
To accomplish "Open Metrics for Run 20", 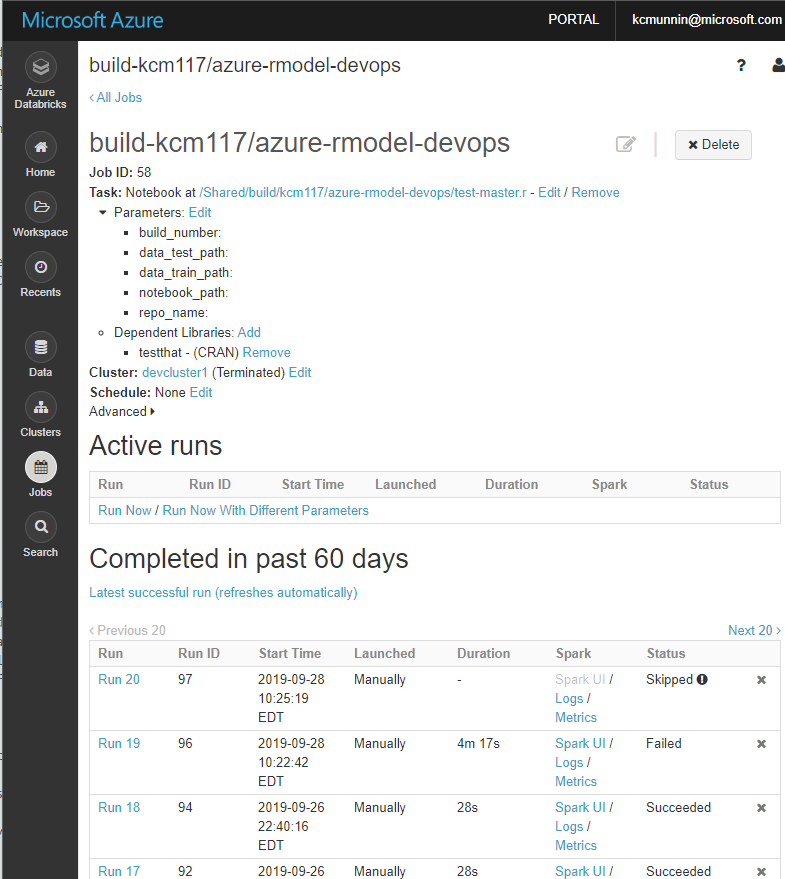I will (576, 718).
